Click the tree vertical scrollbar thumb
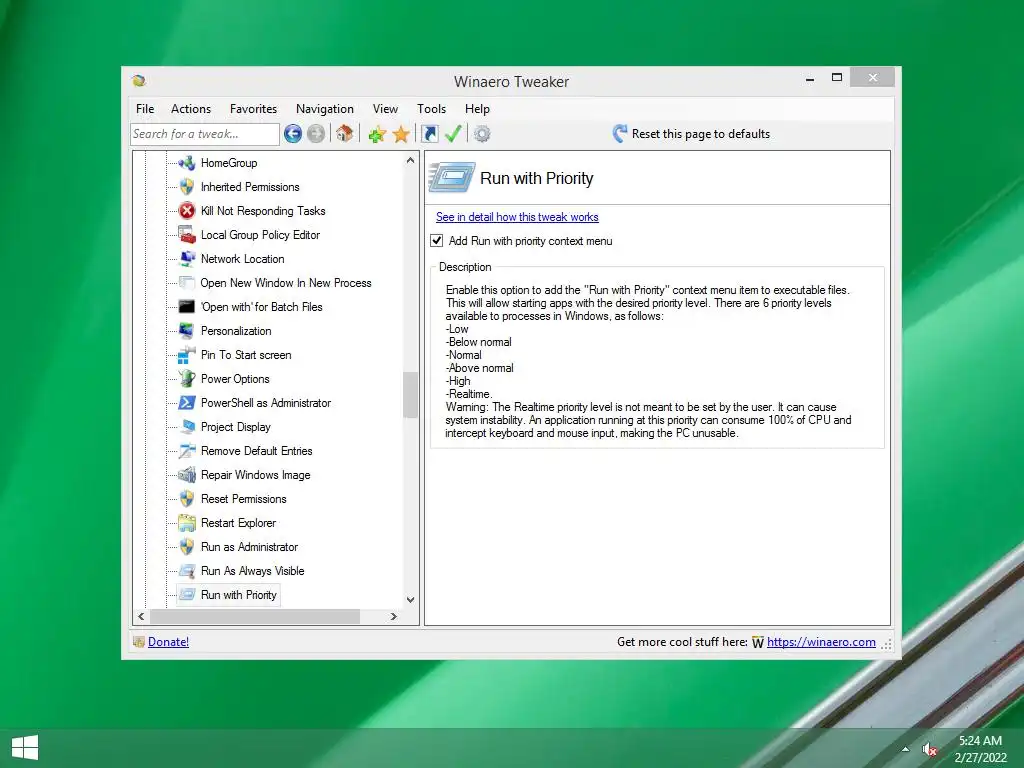The width and height of the screenshot is (1024, 768). (410, 394)
